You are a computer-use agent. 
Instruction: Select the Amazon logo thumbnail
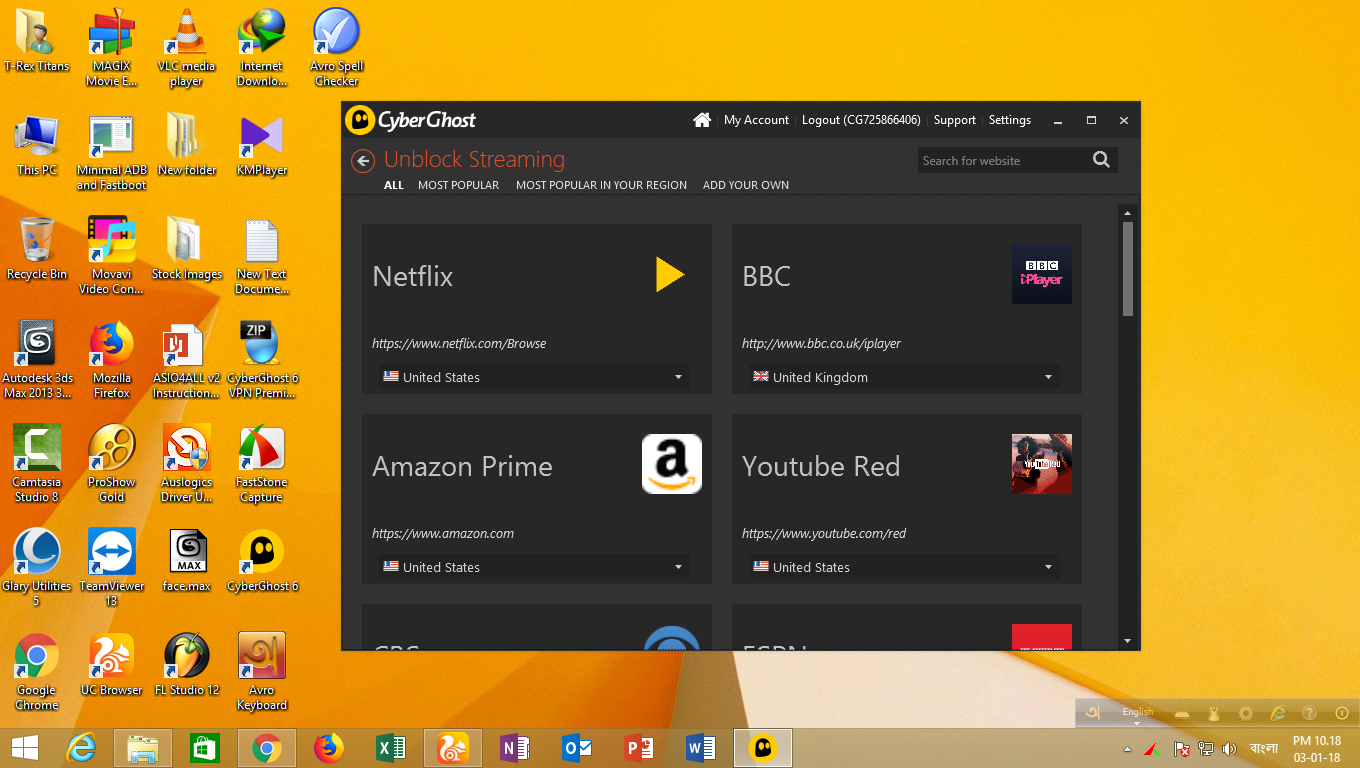[672, 464]
